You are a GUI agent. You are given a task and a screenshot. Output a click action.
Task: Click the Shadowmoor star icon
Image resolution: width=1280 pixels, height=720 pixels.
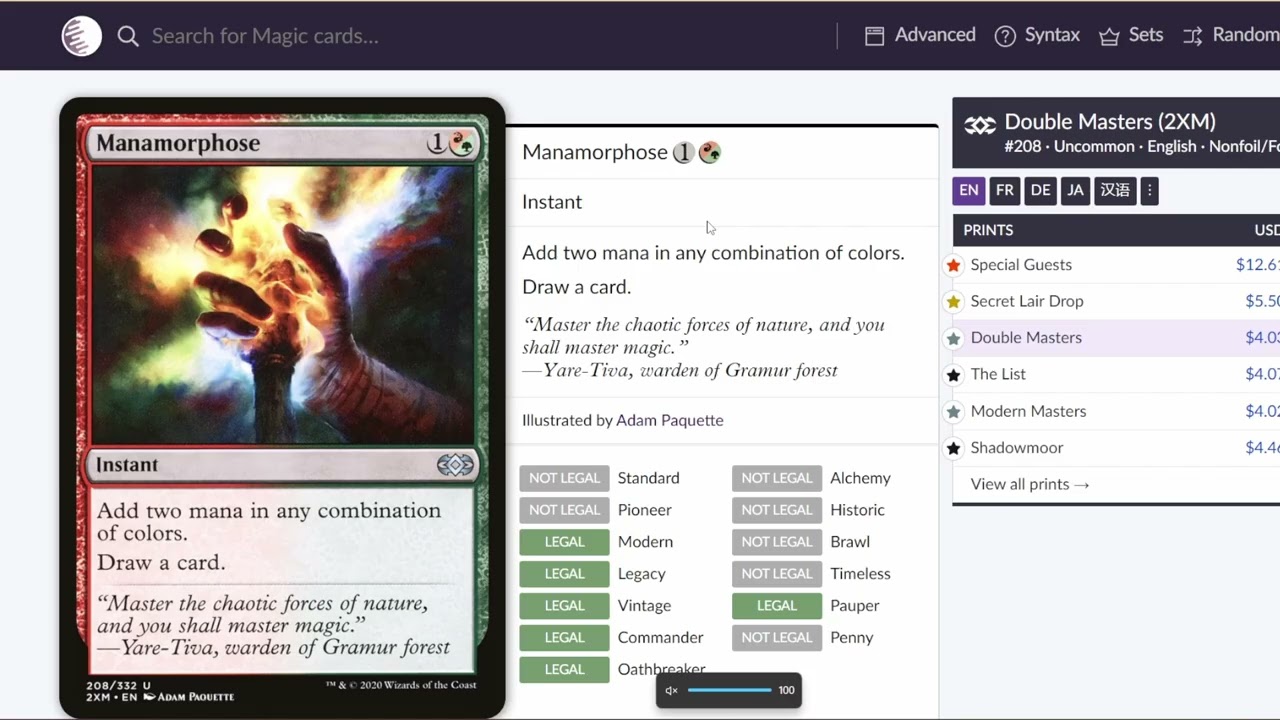coord(953,448)
